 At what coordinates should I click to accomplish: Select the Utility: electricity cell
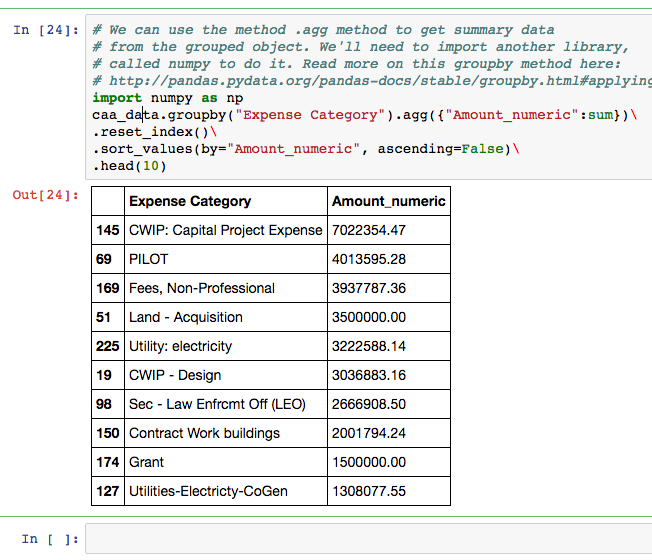(226, 346)
